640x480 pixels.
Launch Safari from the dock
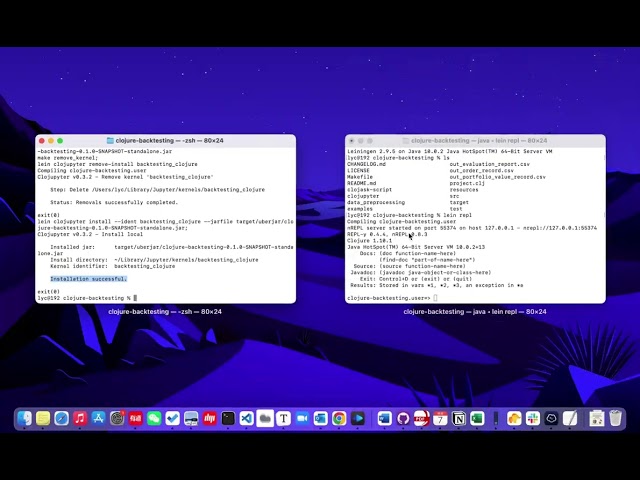click(x=62, y=418)
